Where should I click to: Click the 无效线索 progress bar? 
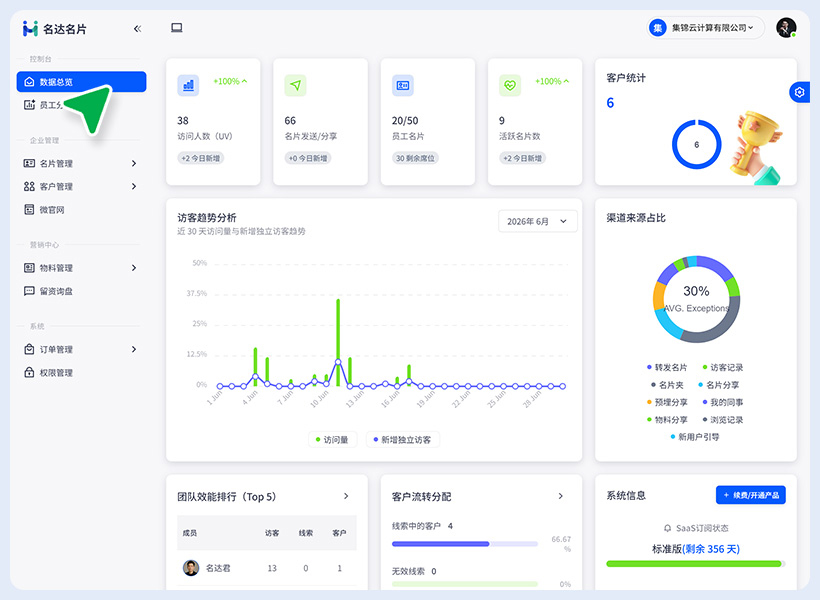point(465,584)
